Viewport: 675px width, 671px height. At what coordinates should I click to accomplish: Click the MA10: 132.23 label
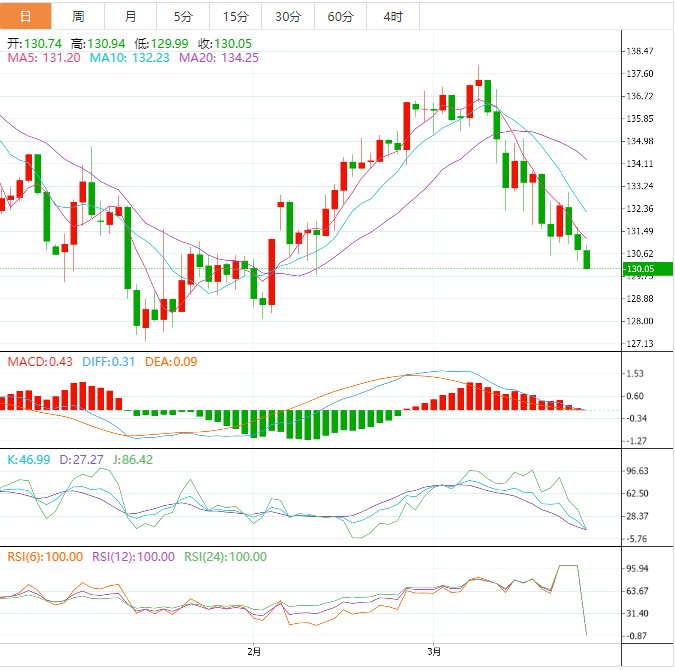coord(130,58)
